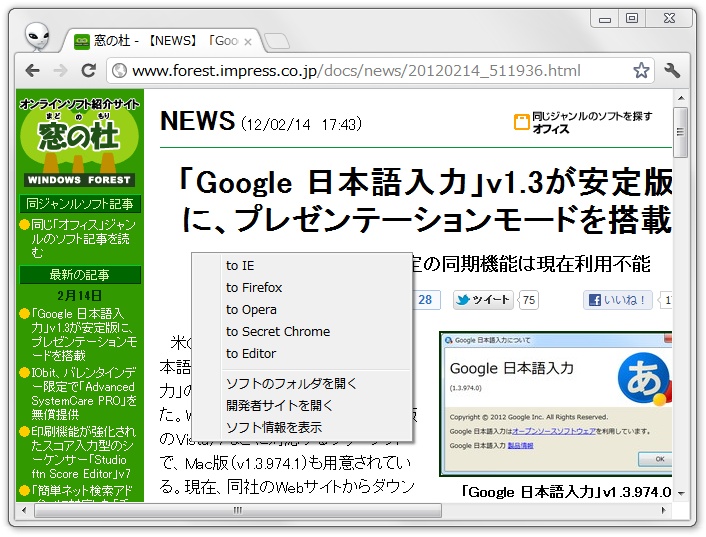The image size is (706, 537).
Task: Click the tweet count 75 bubble
Action: (x=529, y=300)
